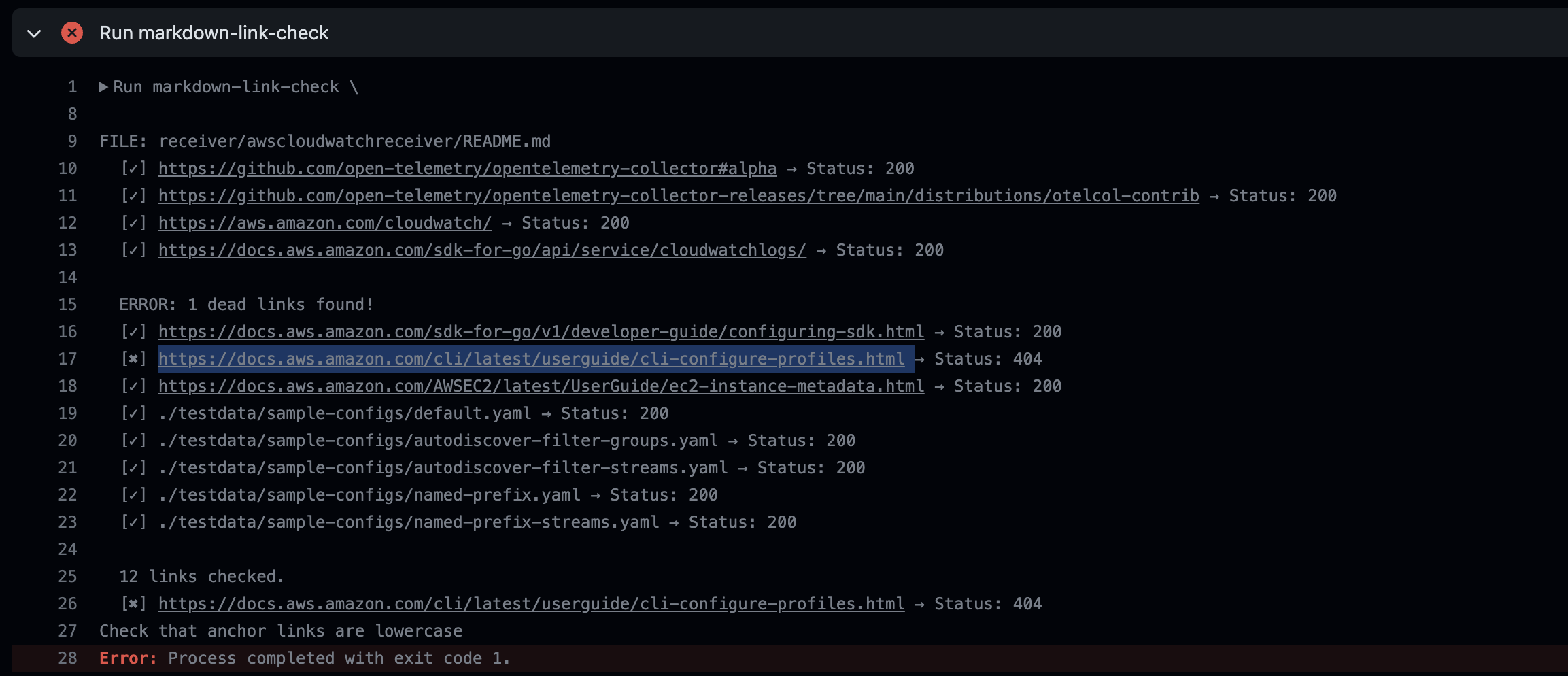Viewport: 1568px width, 676px height.
Task: Click line number 28 on the error line
Action: click(68, 658)
